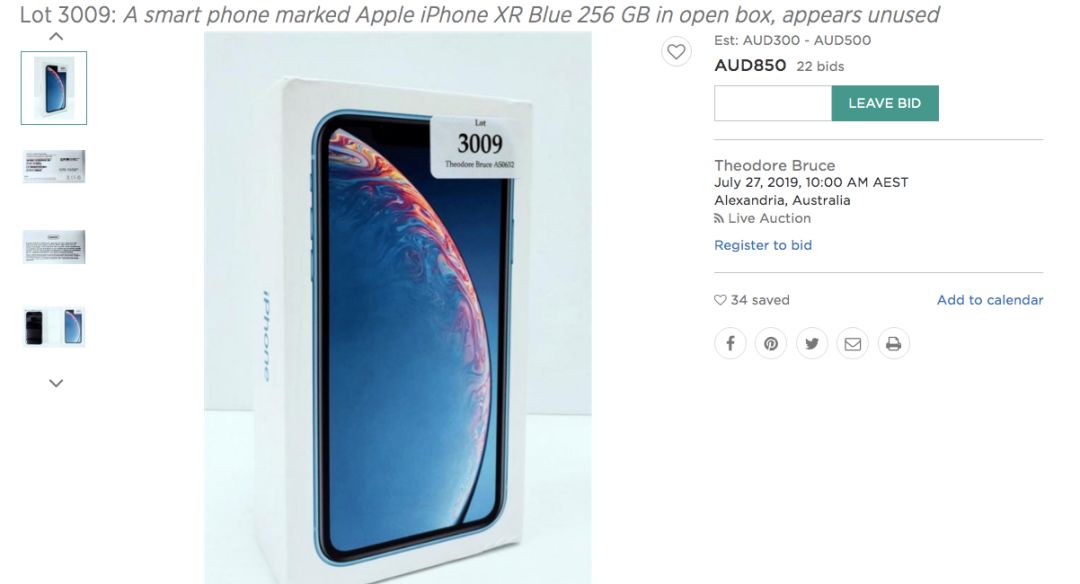Select the first iPhone box thumbnail
The image size is (1080, 584).
point(54,88)
